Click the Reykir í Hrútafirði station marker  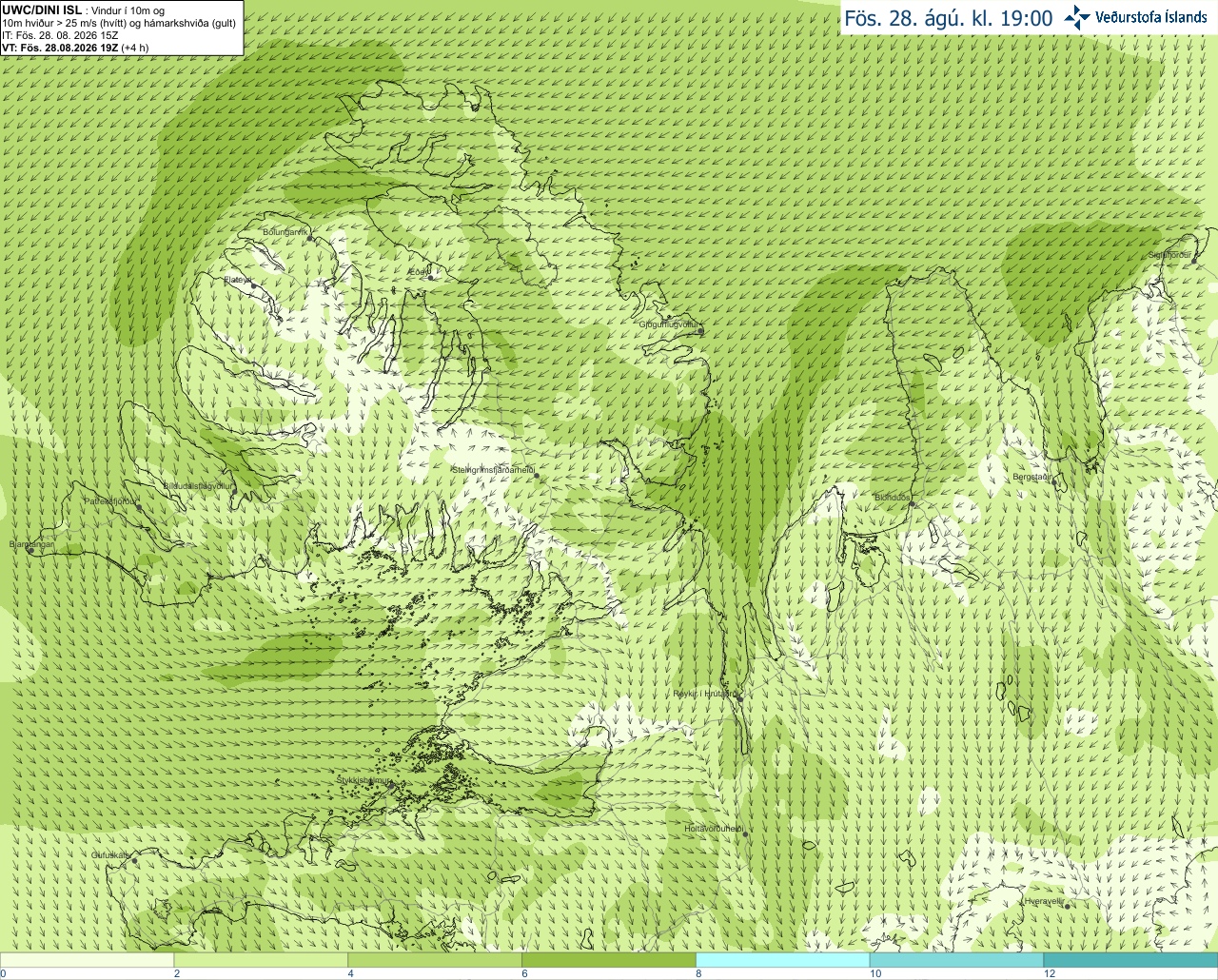[738, 697]
